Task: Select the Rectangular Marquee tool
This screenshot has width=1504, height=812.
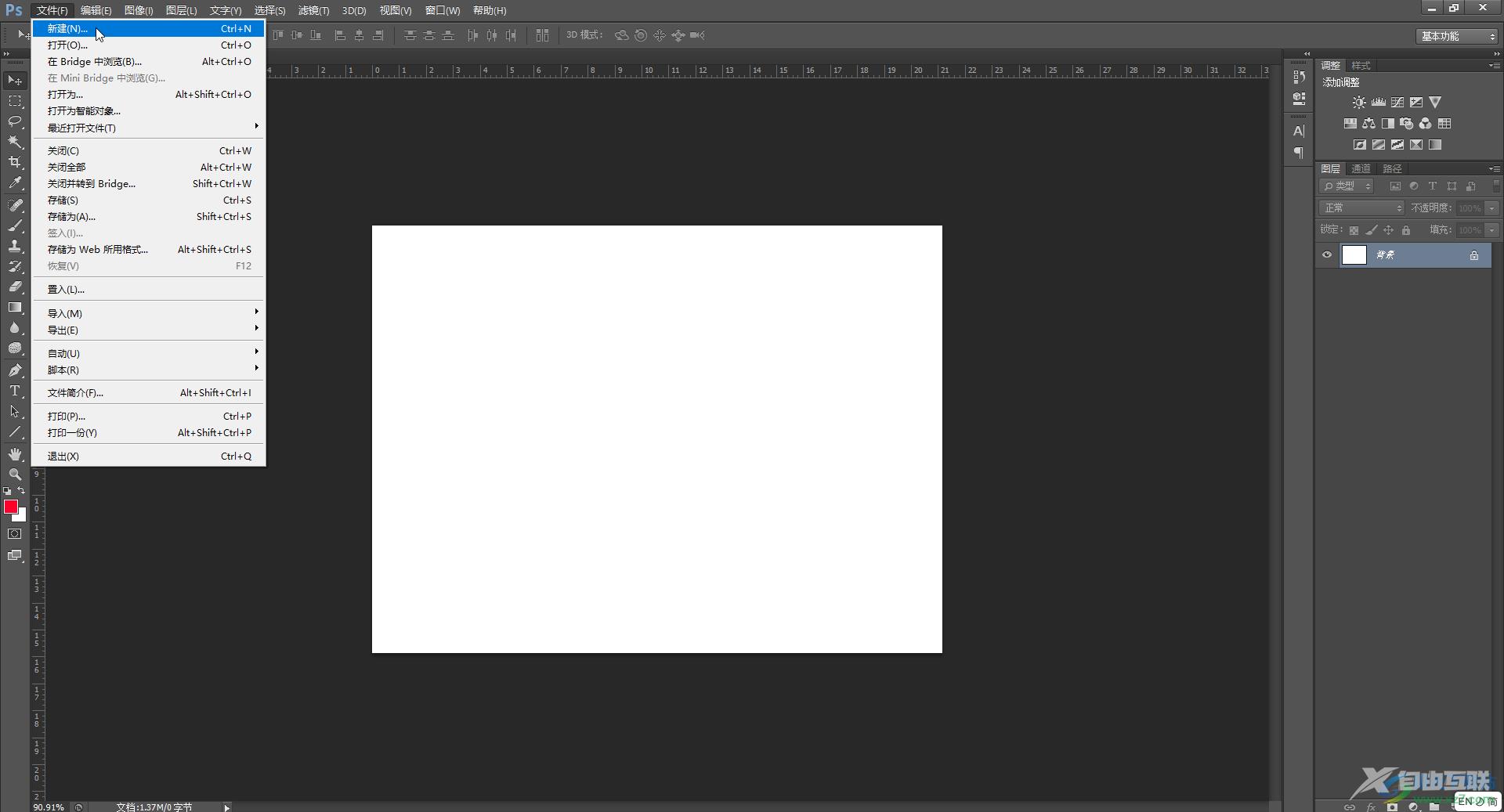Action: tap(15, 101)
